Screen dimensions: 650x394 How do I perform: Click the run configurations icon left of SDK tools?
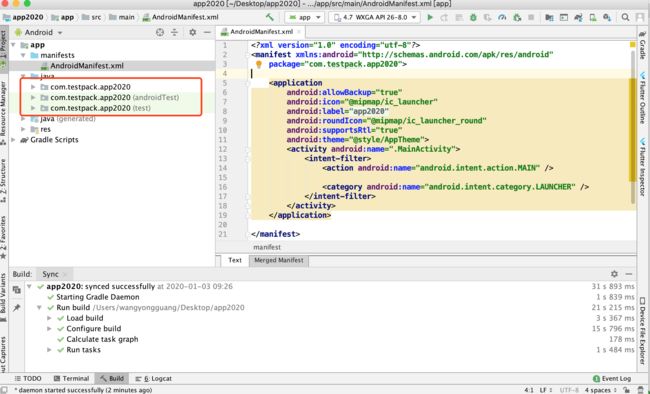pos(564,17)
